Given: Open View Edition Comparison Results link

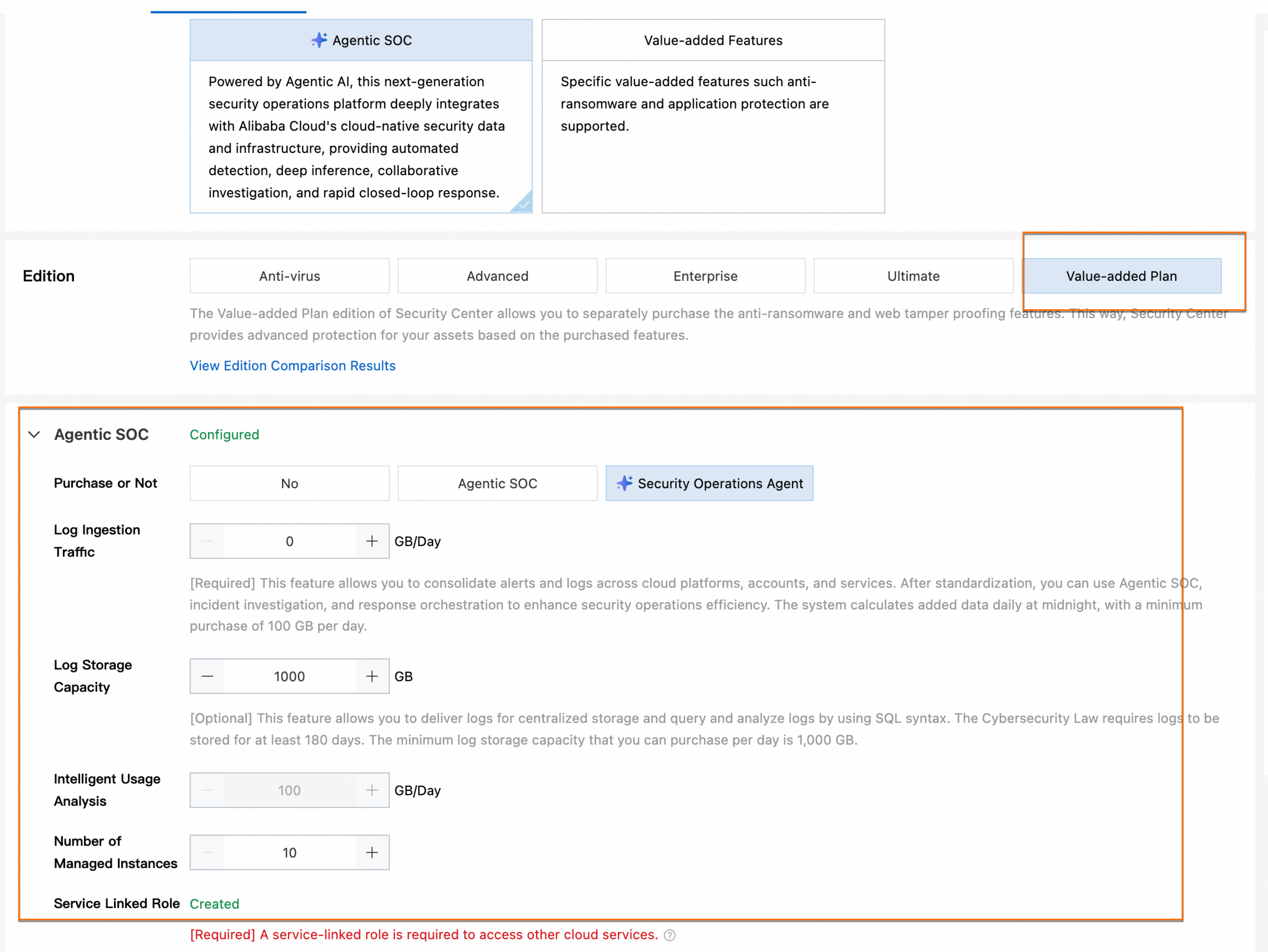Looking at the screenshot, I should click(292, 366).
